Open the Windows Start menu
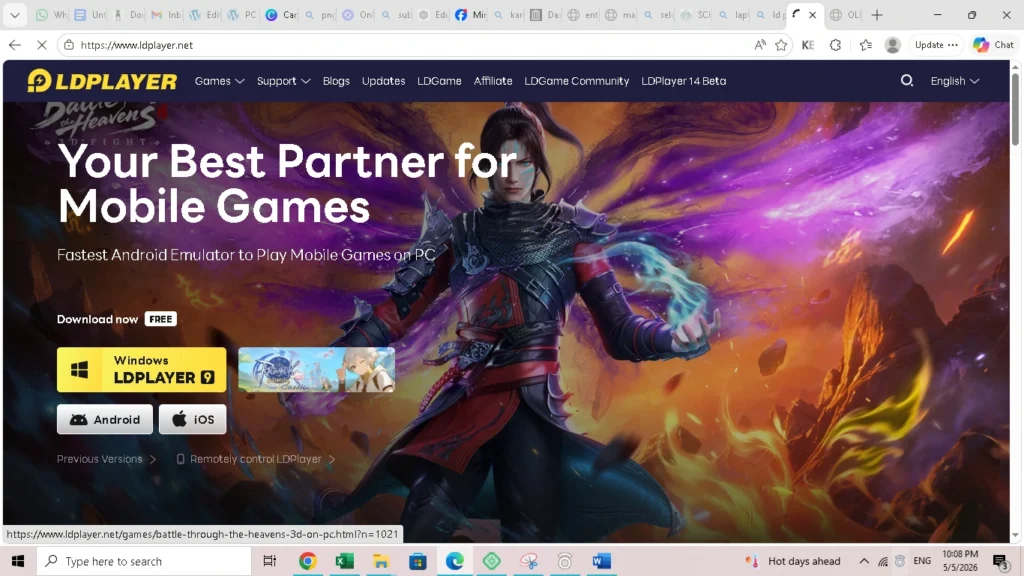Viewport: 1024px width, 576px height. tap(18, 561)
